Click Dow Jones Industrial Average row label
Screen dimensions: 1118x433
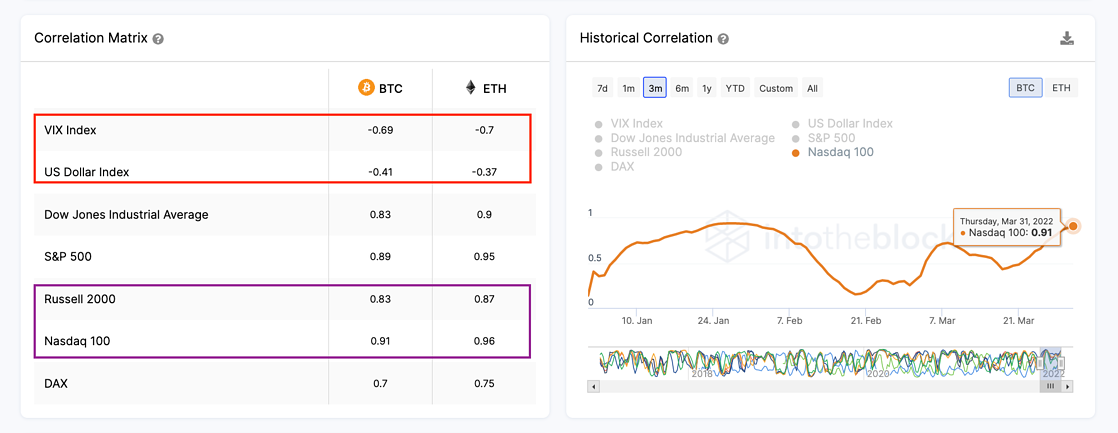click(126, 215)
